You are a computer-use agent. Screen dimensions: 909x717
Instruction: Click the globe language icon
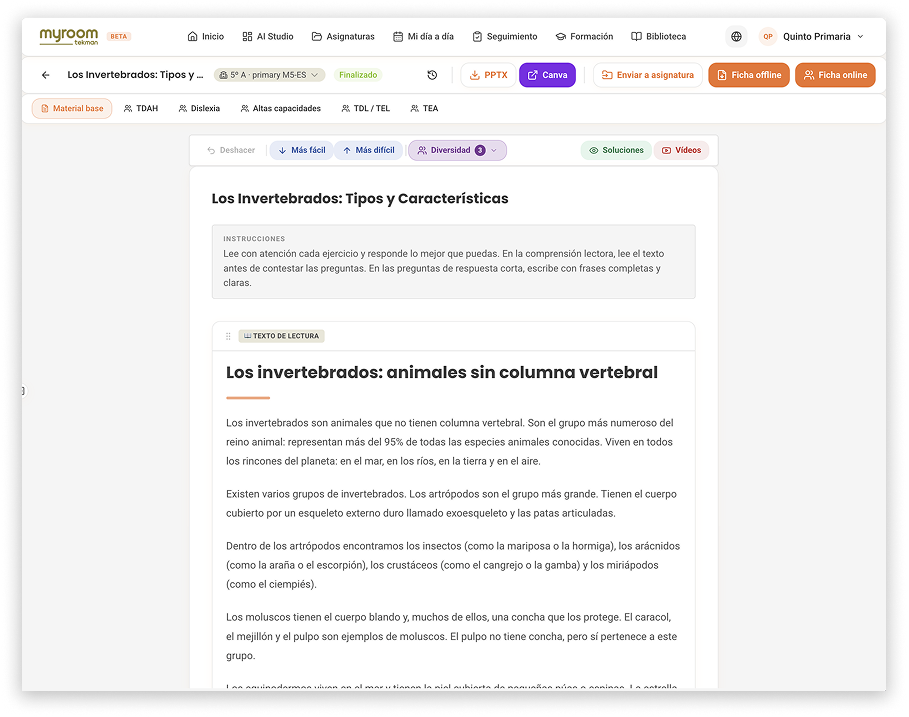(736, 37)
